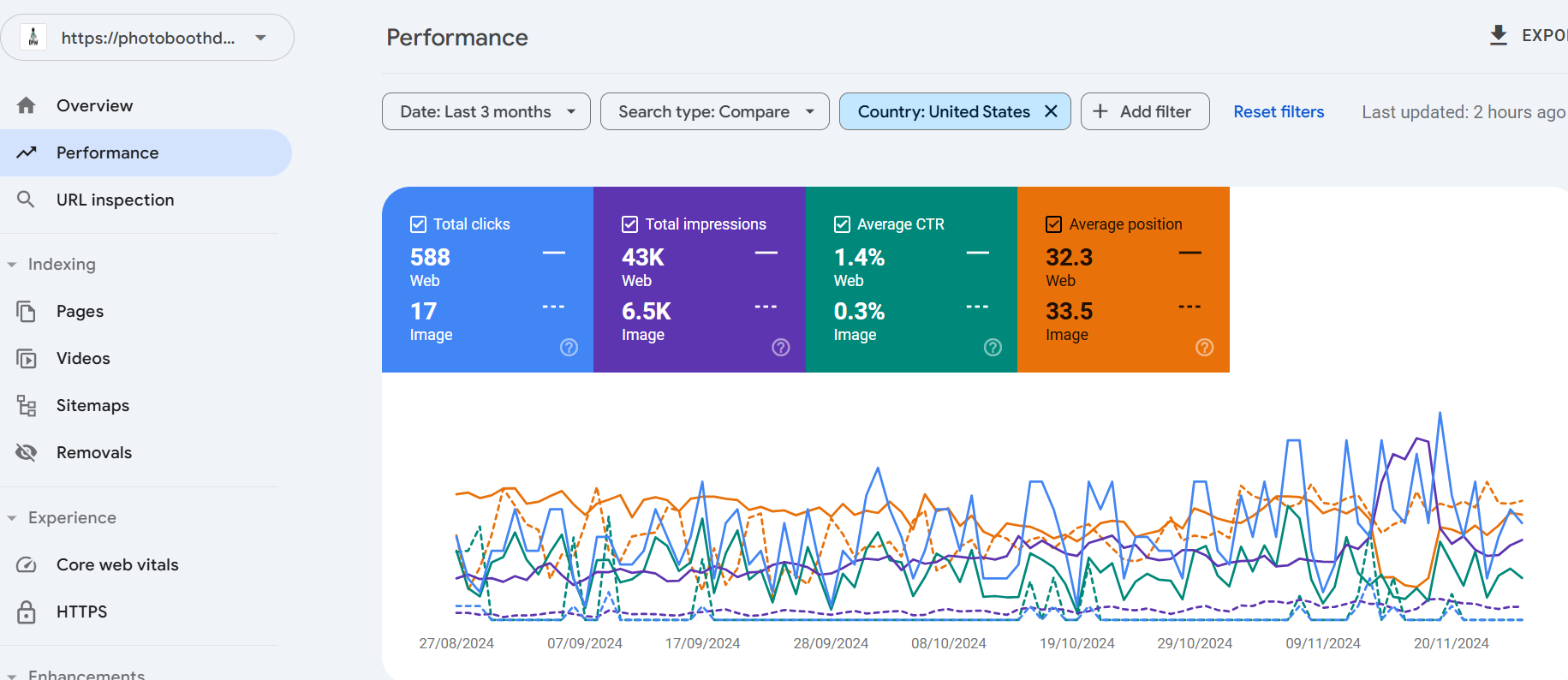Click the photoboothd site favicon
The image size is (1568, 680).
(33, 37)
